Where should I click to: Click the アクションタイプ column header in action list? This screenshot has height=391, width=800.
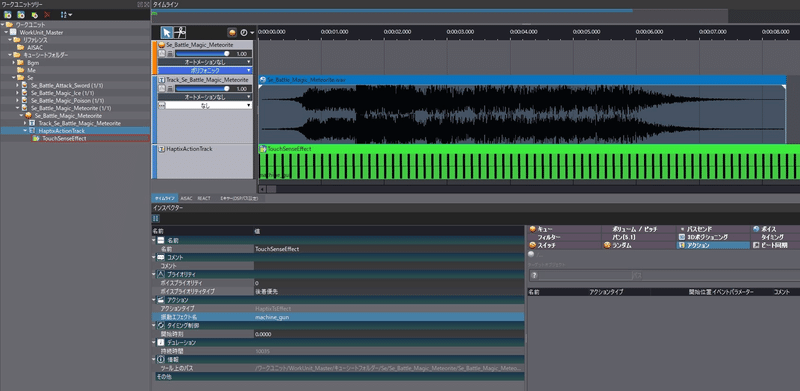[606, 292]
